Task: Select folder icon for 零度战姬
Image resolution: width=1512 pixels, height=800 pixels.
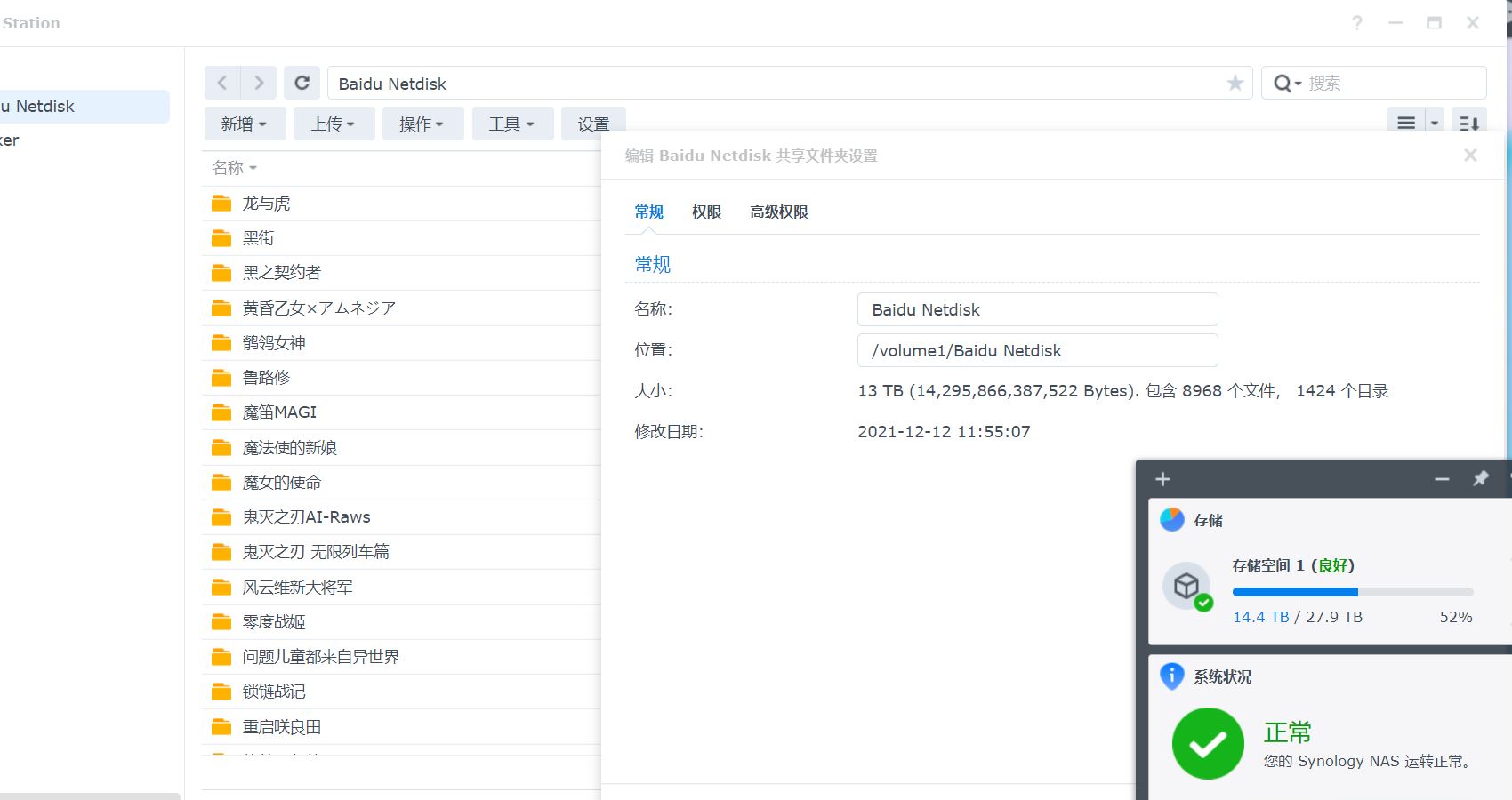Action: pyautogui.click(x=221, y=622)
